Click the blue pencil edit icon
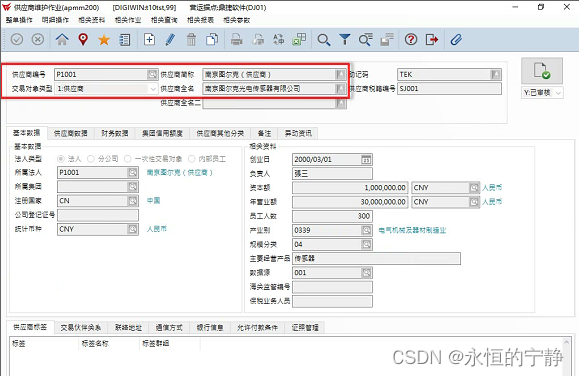The image size is (579, 376). (x=170, y=39)
